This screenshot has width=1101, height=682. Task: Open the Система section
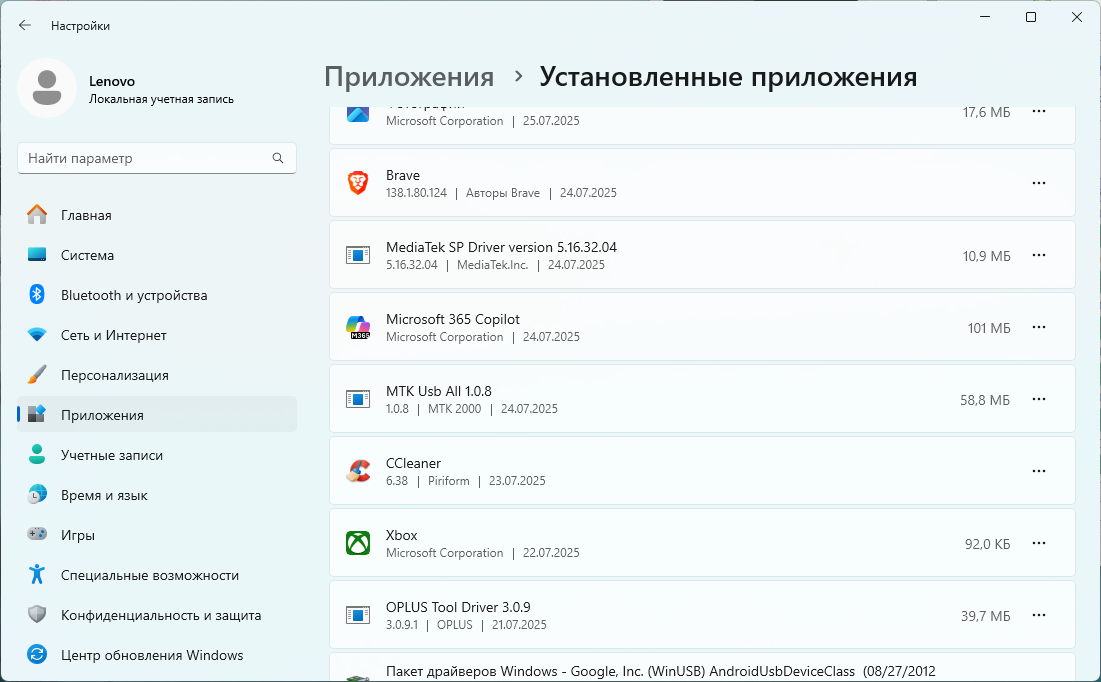157,255
